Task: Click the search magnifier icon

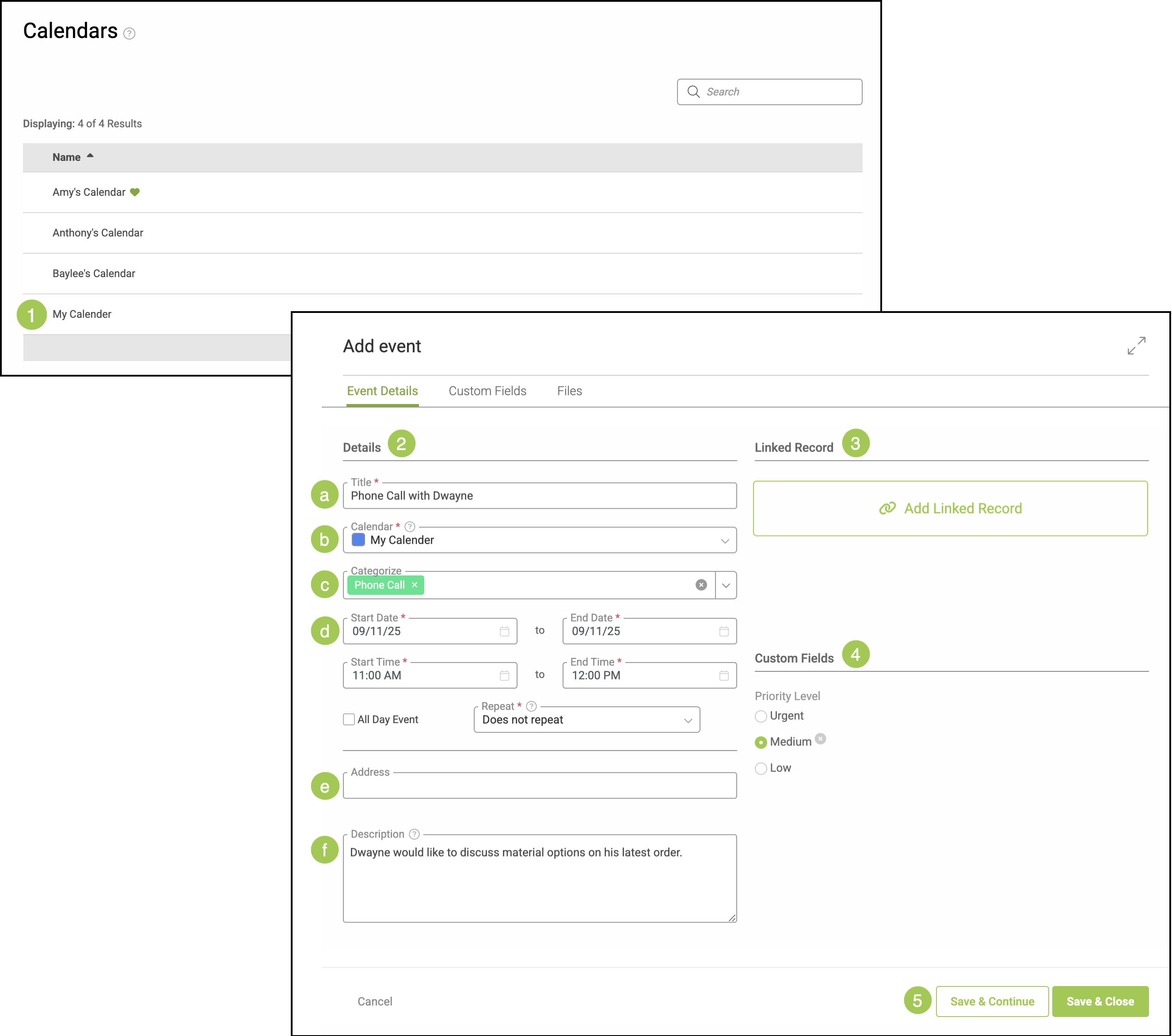Action: click(x=693, y=92)
